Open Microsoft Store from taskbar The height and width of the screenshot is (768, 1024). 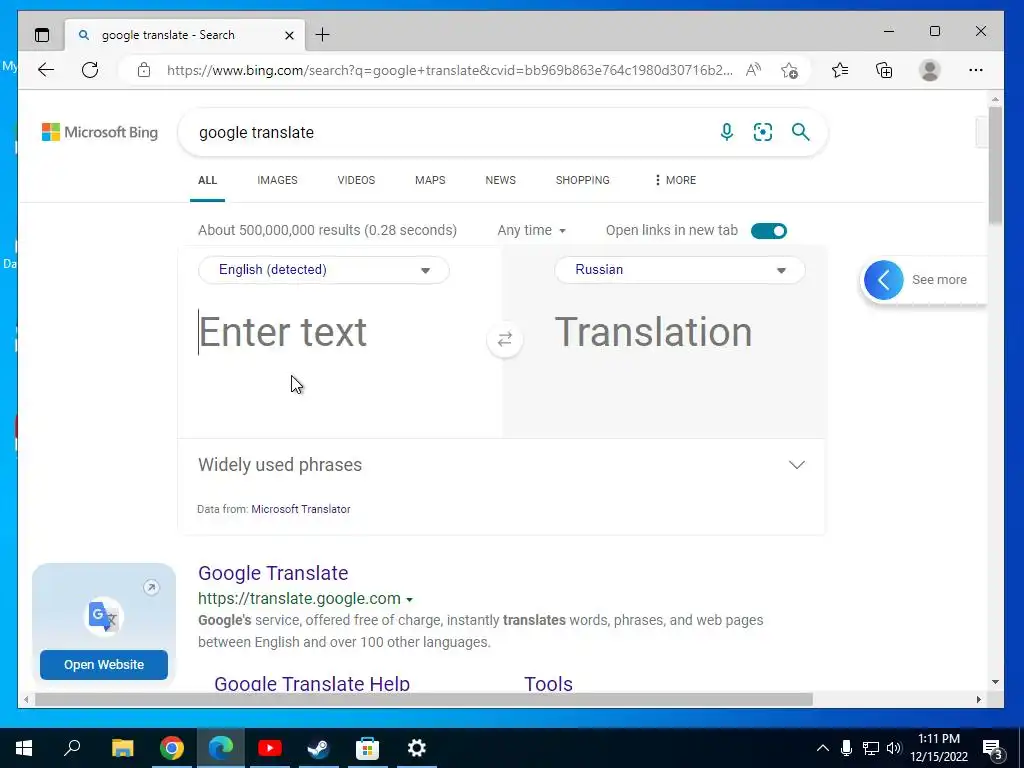point(368,748)
